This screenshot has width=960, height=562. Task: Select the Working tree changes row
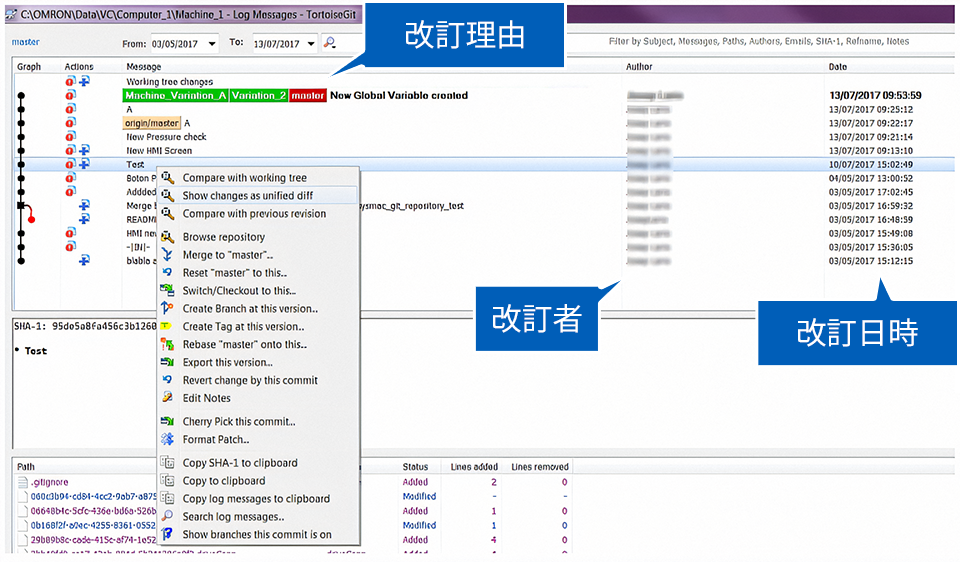coord(484,81)
